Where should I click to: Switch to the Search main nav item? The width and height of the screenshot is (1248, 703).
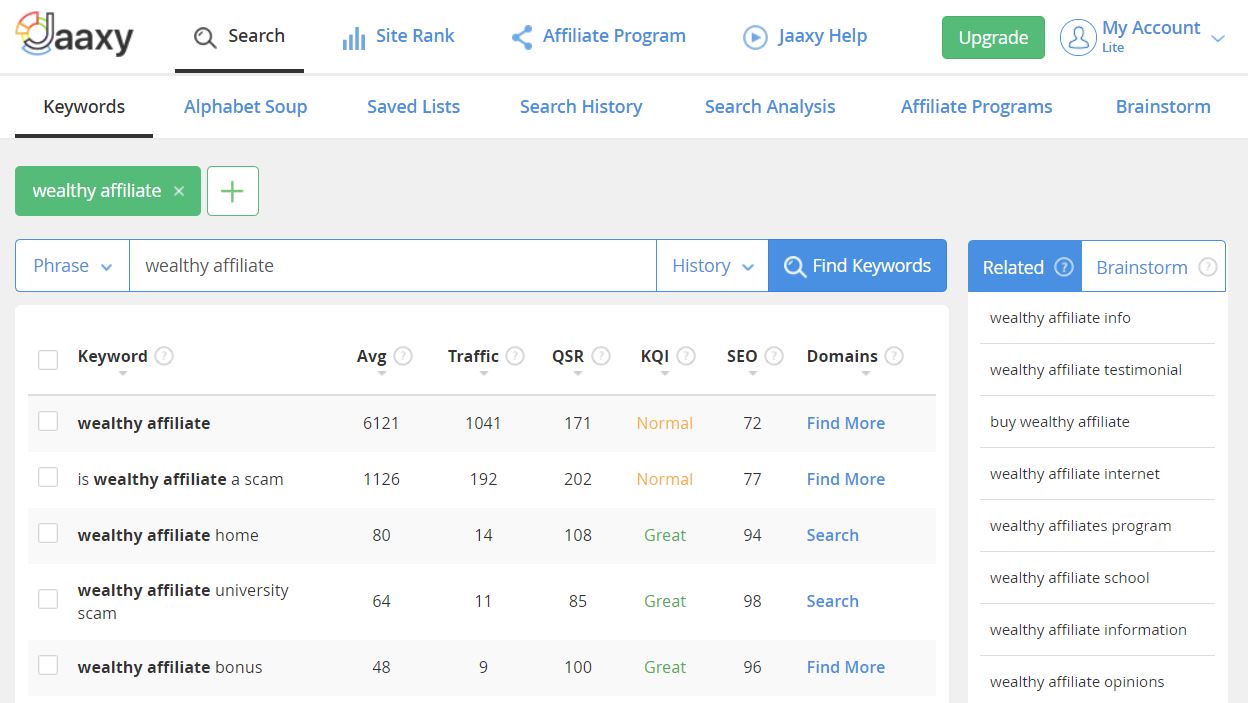pos(239,37)
